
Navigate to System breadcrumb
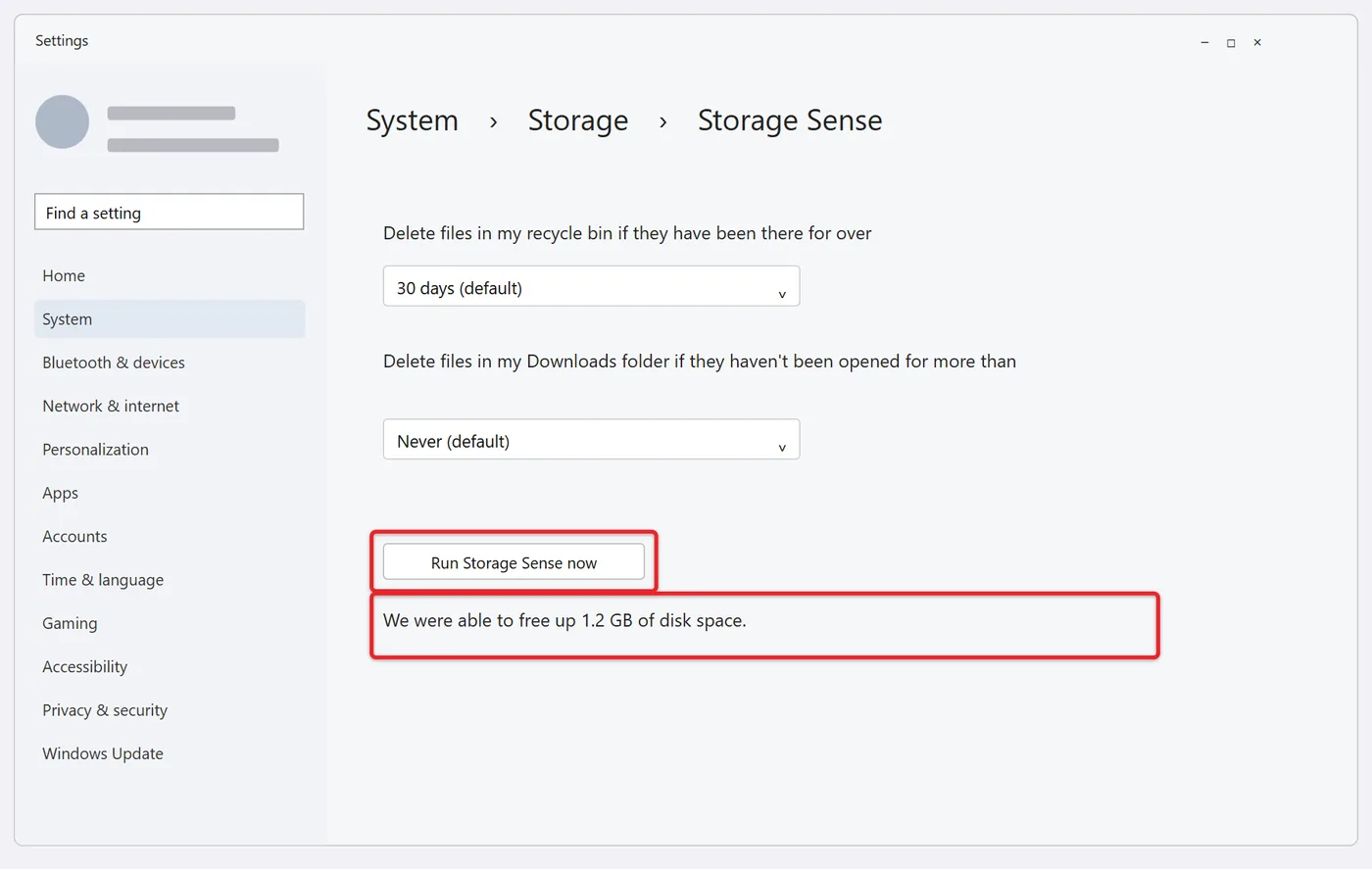(412, 121)
